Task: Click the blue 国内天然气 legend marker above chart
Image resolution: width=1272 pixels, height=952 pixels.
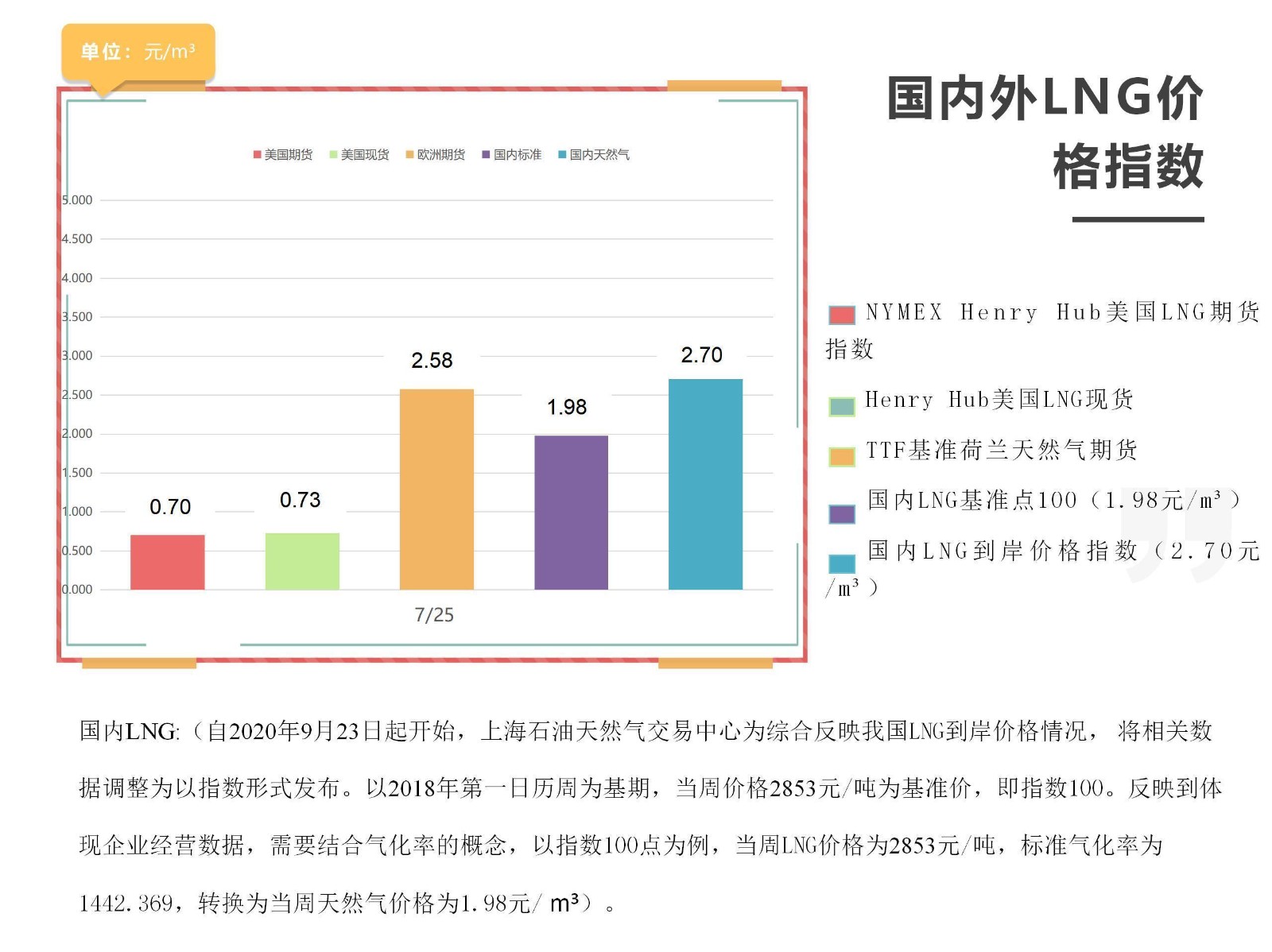Action: click(562, 155)
